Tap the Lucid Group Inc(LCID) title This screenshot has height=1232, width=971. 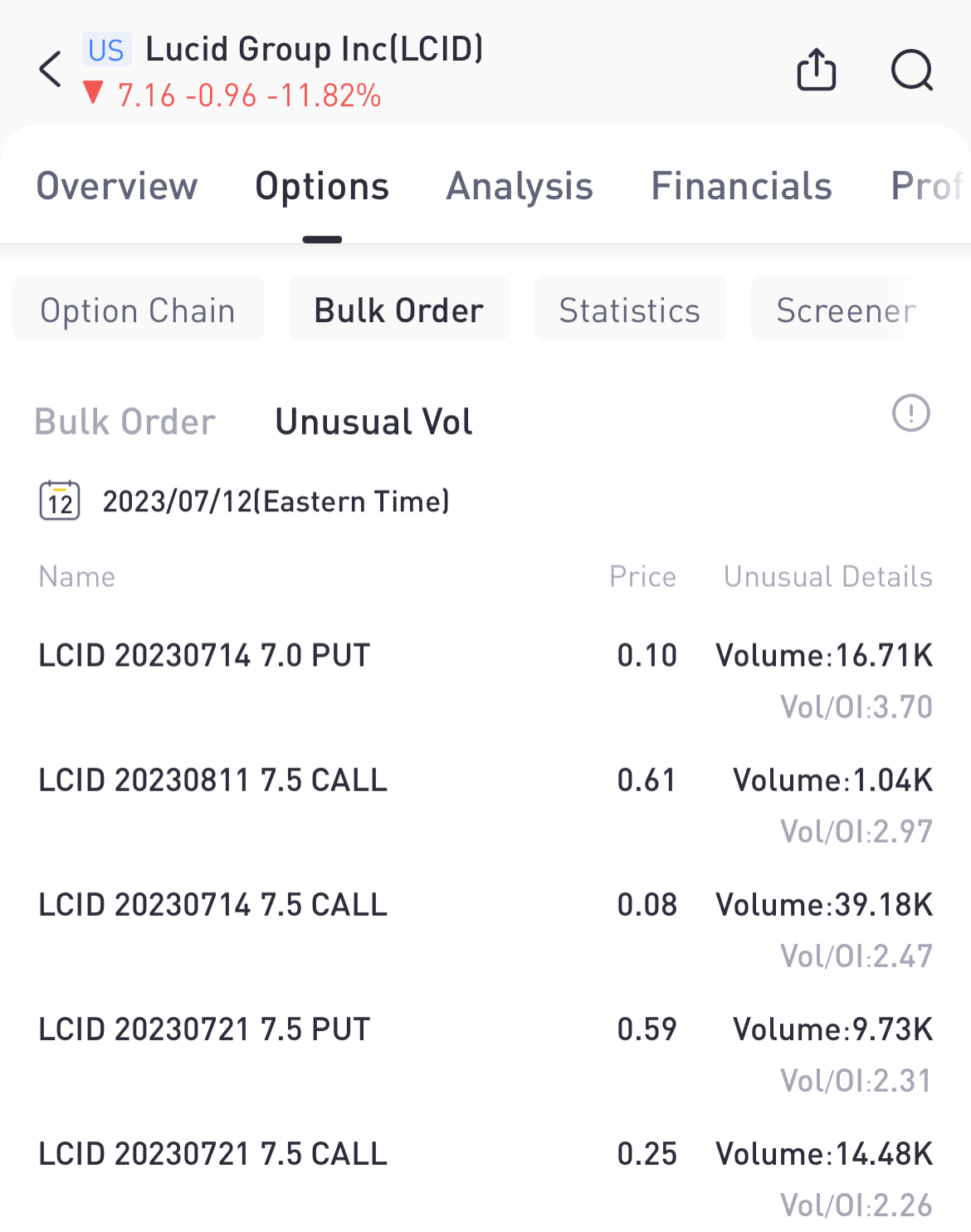click(315, 50)
